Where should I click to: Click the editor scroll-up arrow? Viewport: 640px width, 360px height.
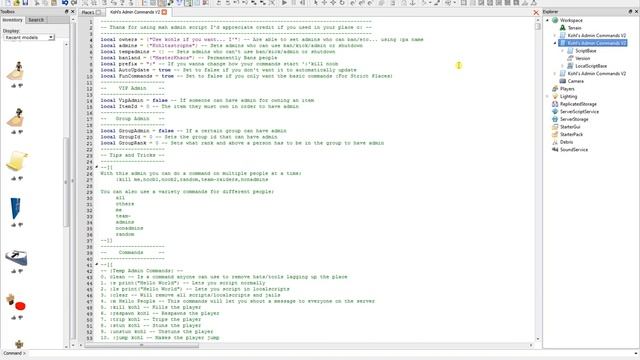coord(538,20)
